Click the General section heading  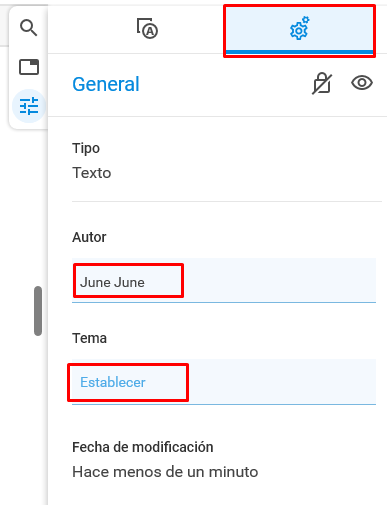click(x=106, y=84)
